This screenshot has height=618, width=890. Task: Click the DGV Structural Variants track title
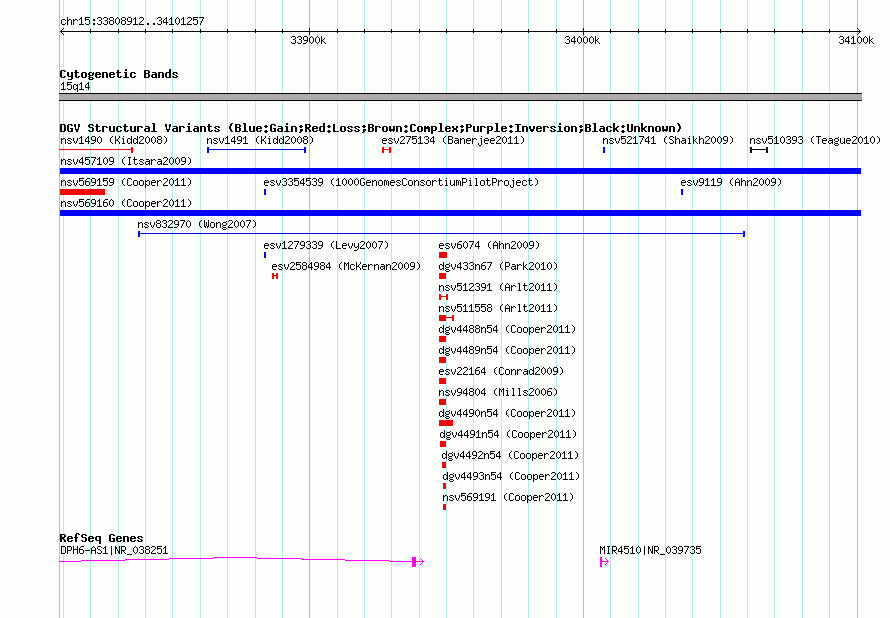tap(371, 128)
